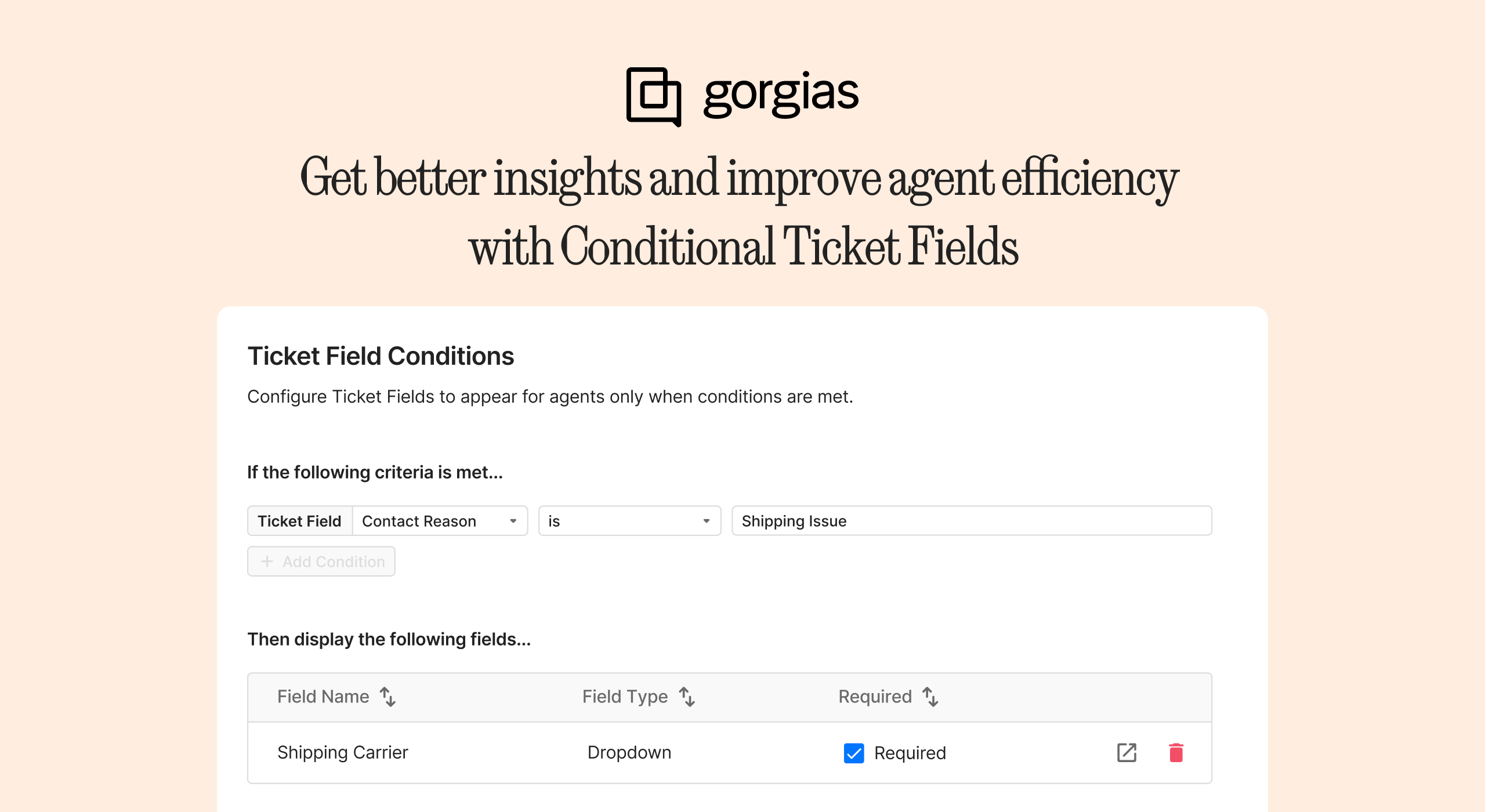
Task: Expand the condition operator 'is' dropdown
Action: 627,520
